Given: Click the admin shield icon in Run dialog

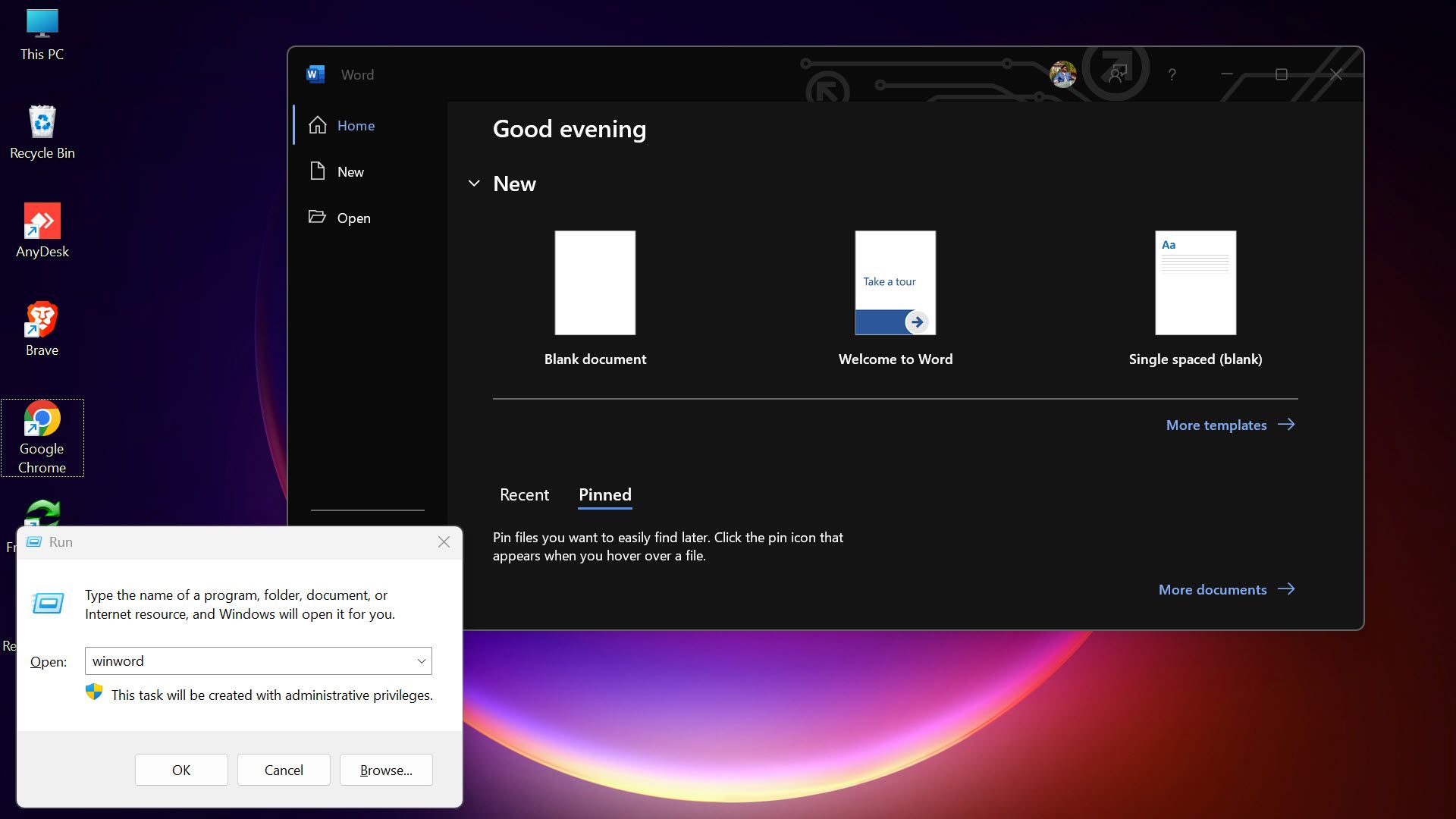Looking at the screenshot, I should (94, 692).
